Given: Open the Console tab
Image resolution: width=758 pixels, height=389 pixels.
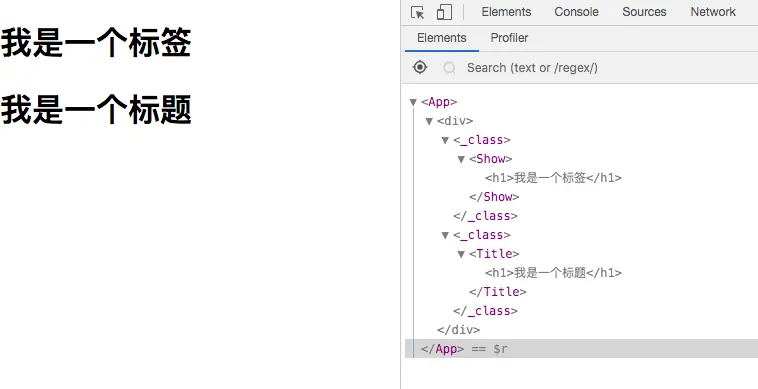Looking at the screenshot, I should (576, 12).
